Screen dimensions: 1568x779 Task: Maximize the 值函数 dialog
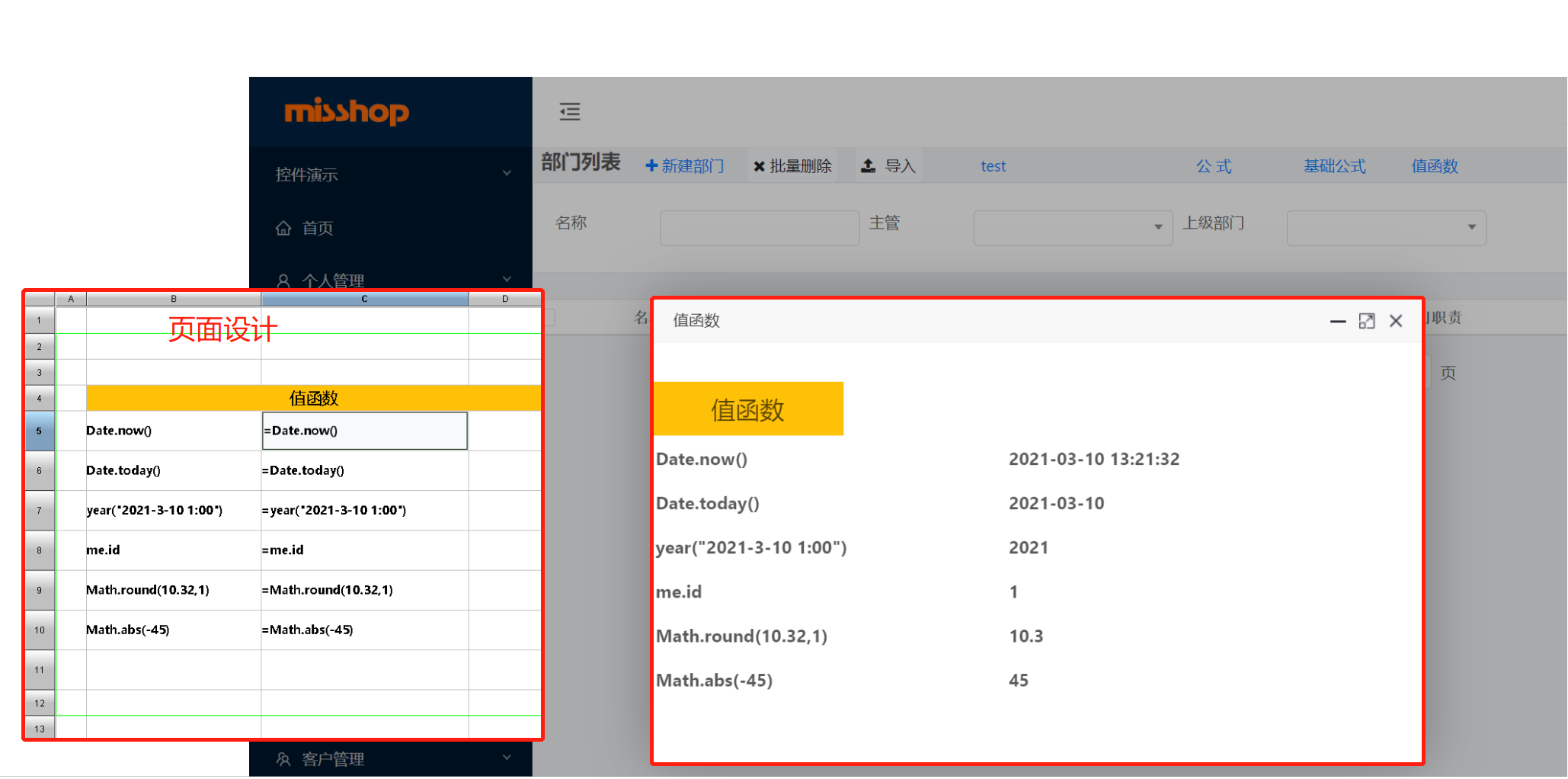1367,321
